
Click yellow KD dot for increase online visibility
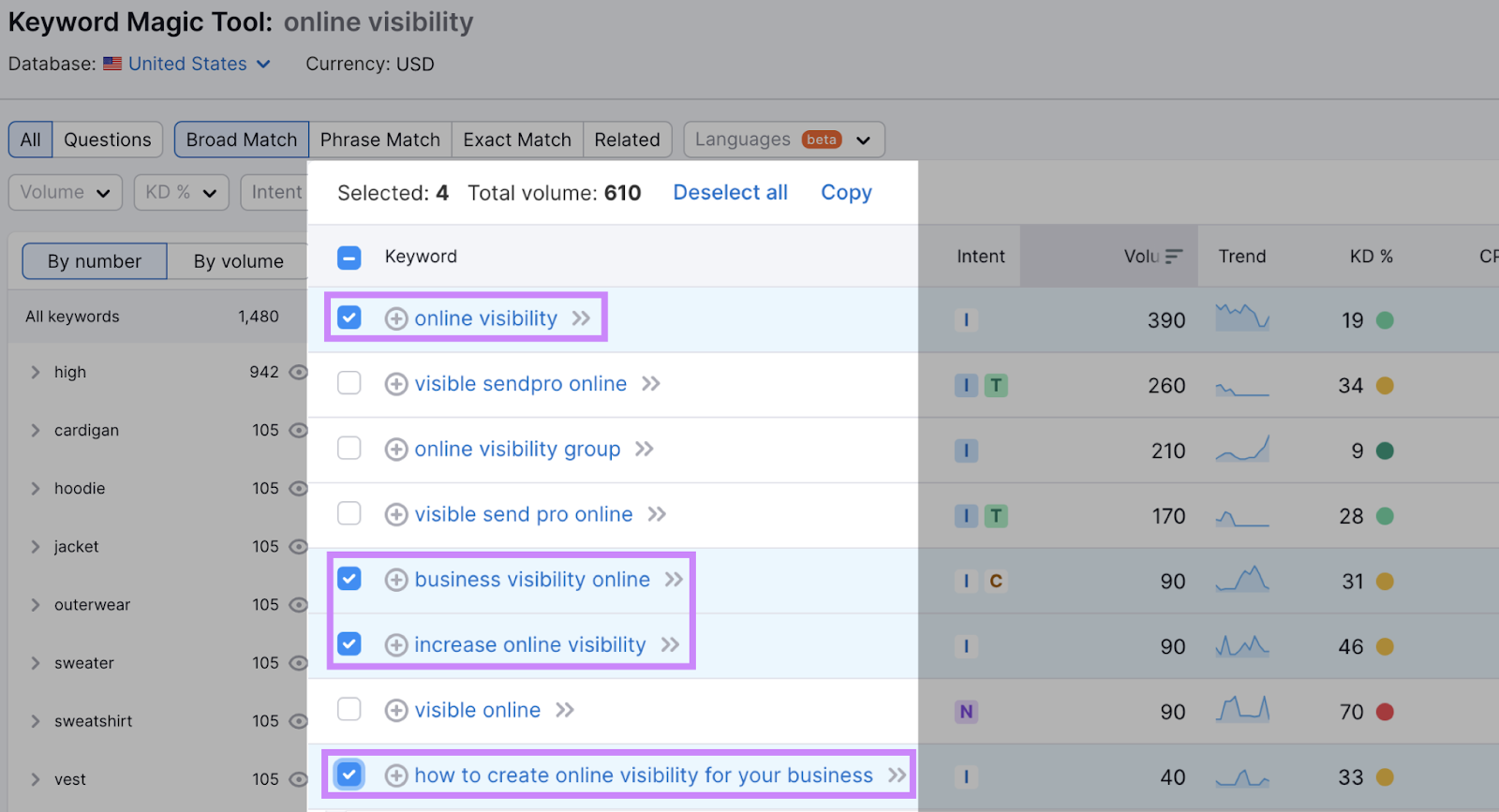click(1385, 647)
